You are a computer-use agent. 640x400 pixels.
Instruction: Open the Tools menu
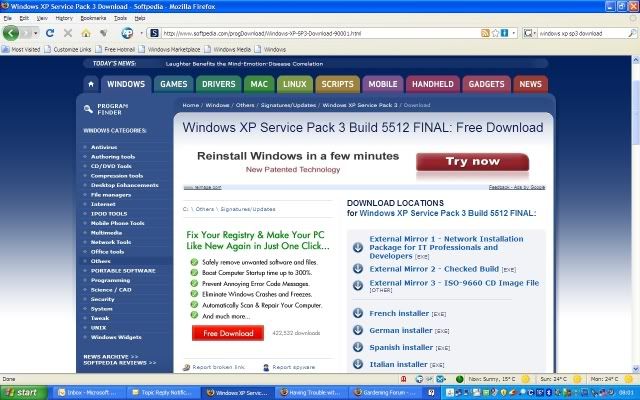click(x=120, y=18)
